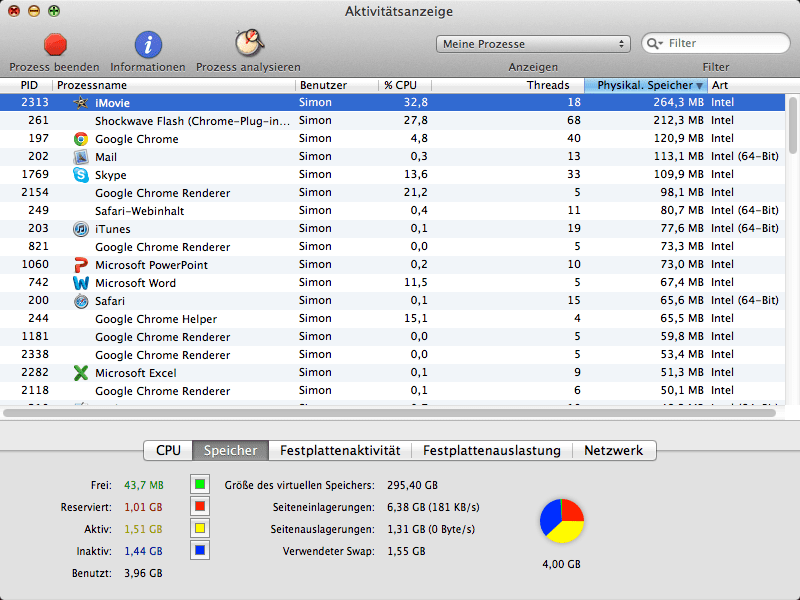Viewport: 800px width, 600px height.
Task: Sort by Prozessname column header
Action: click(x=173, y=85)
